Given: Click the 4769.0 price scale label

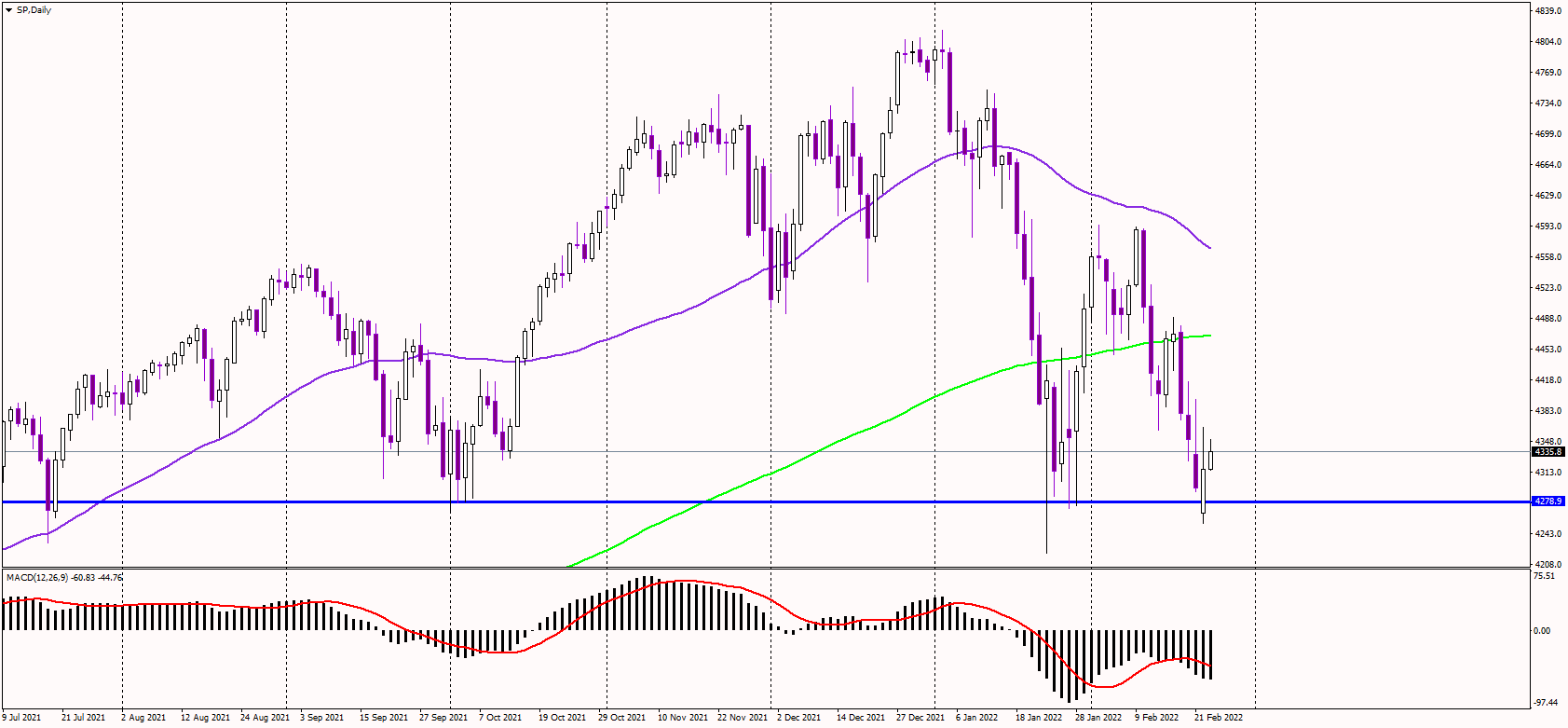Looking at the screenshot, I should pos(1548,73).
